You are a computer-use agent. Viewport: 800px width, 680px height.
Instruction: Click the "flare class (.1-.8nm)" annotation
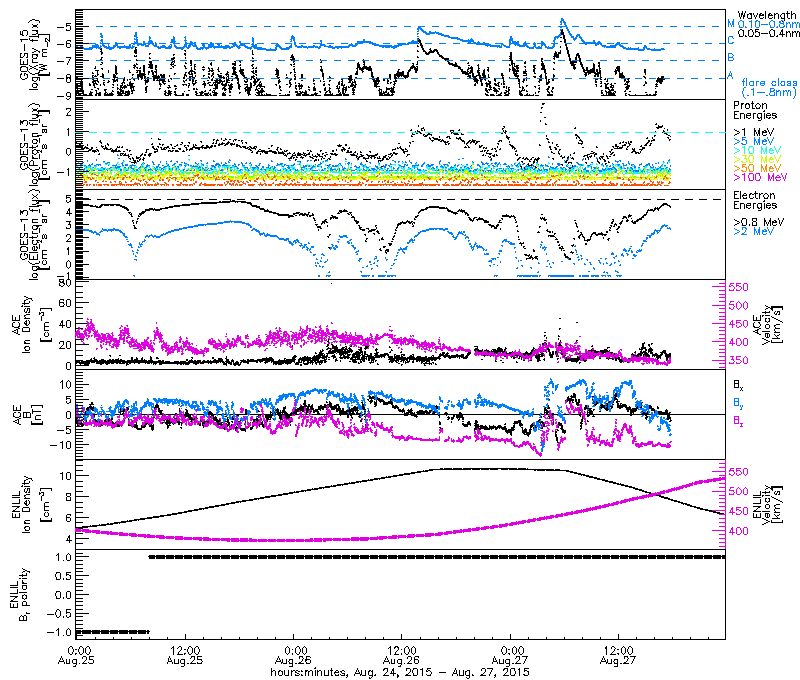(x=769, y=87)
